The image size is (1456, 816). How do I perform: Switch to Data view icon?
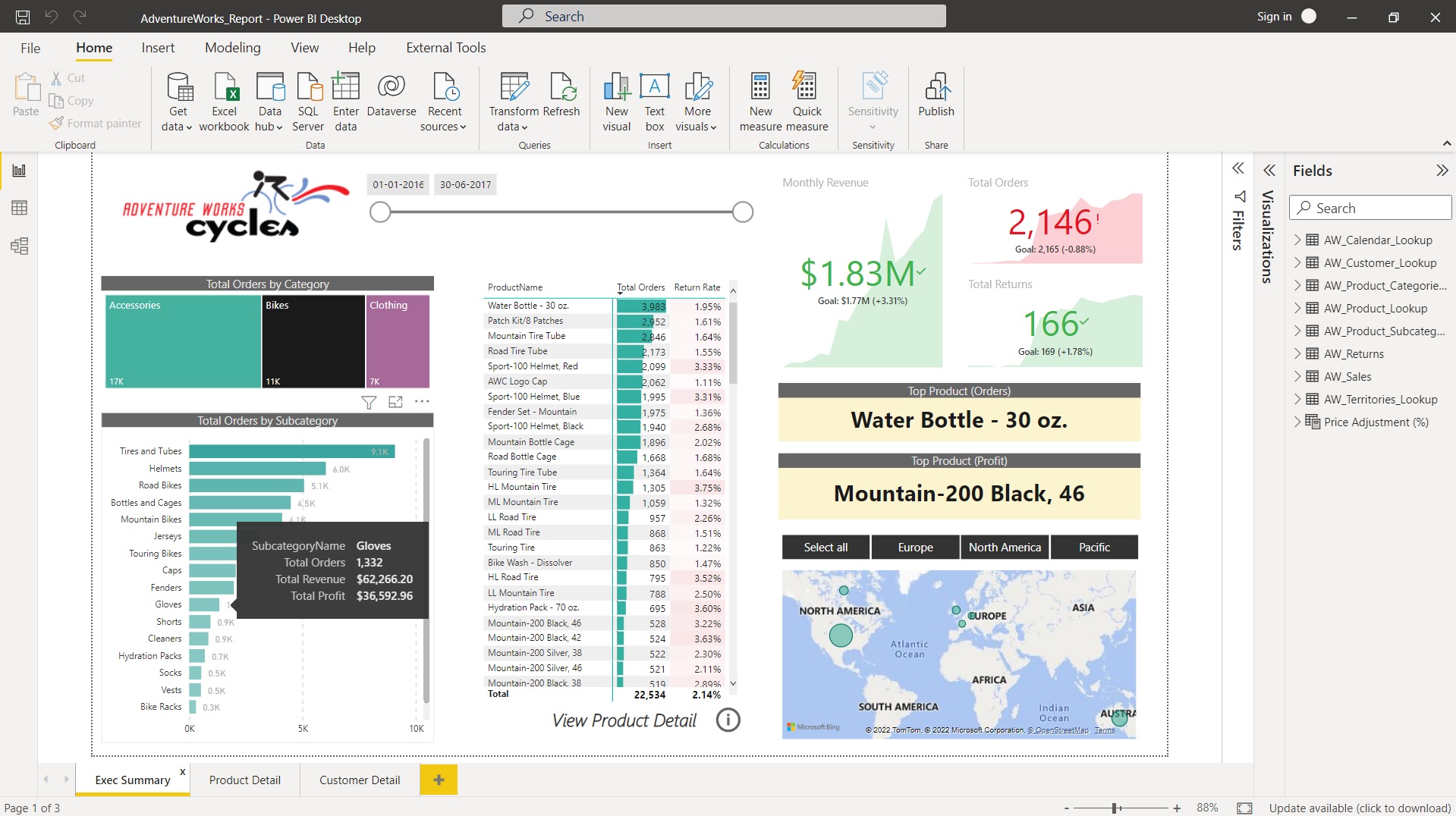tap(19, 208)
